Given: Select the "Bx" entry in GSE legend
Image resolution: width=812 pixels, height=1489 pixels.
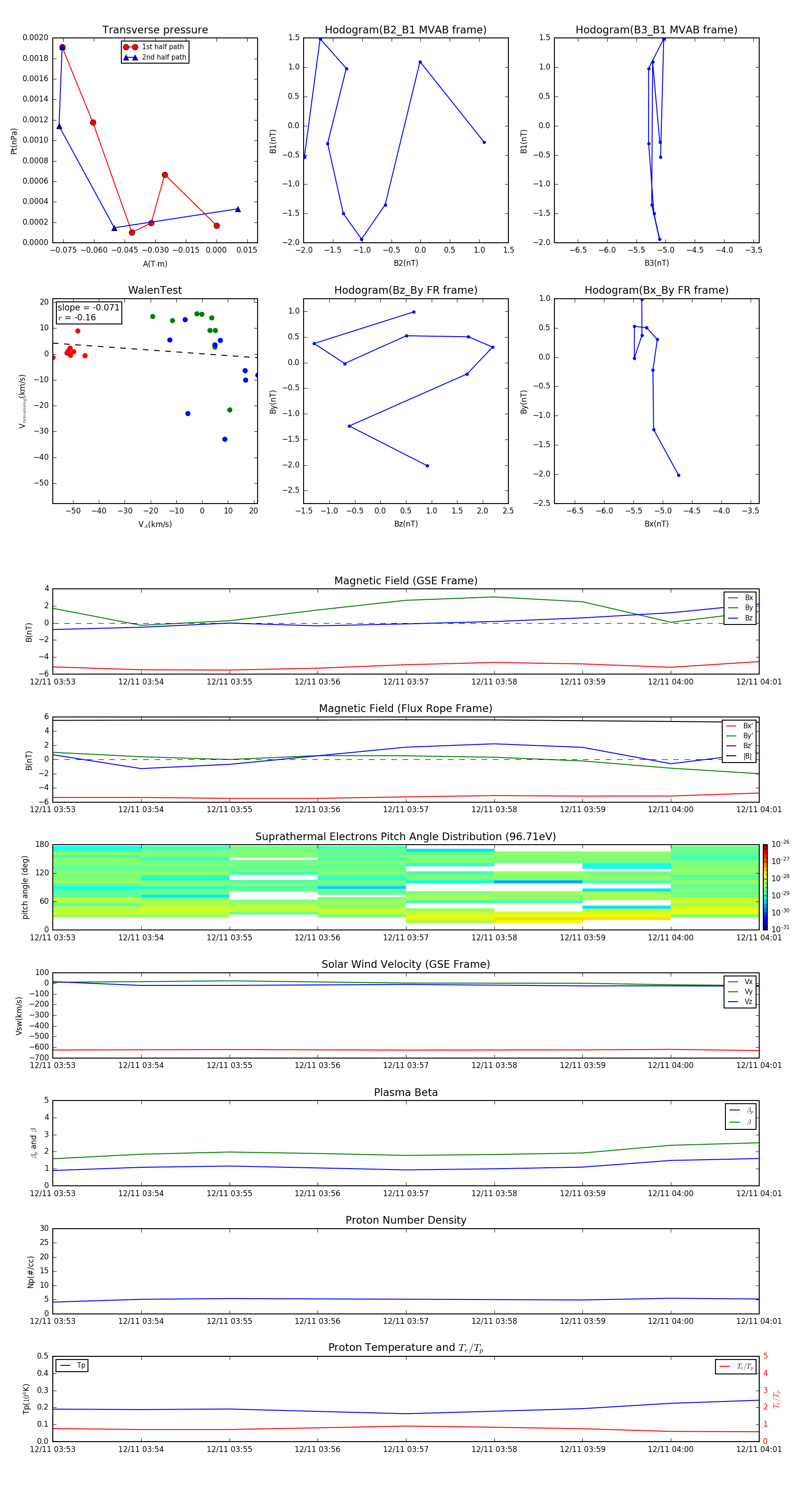Looking at the screenshot, I should 740,598.
